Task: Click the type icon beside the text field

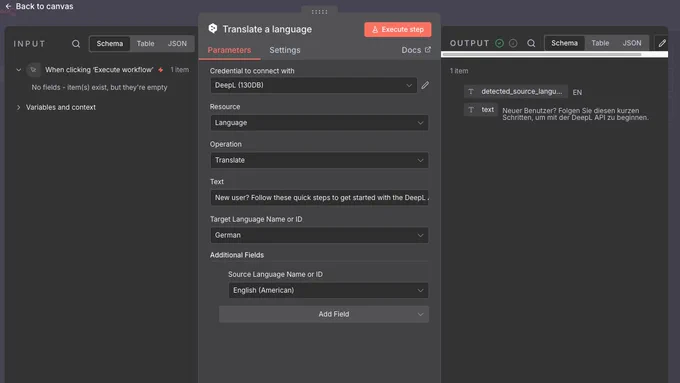Action: [x=471, y=110]
